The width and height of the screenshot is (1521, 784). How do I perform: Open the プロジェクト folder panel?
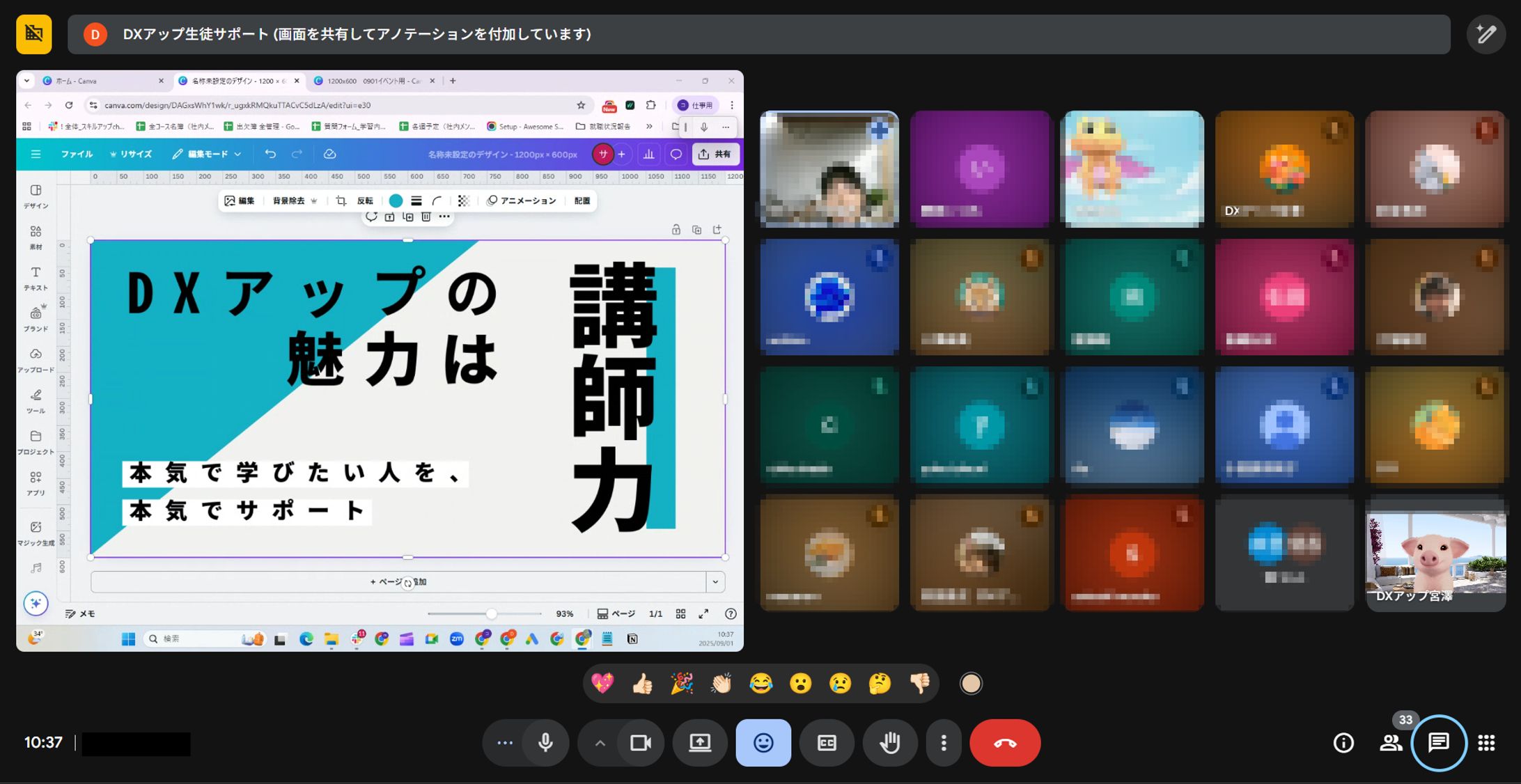coord(36,441)
